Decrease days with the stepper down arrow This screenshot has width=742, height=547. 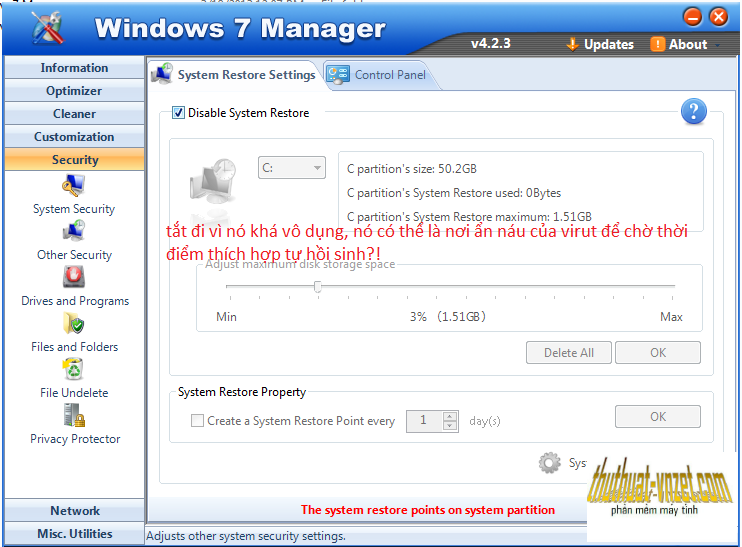click(x=450, y=425)
